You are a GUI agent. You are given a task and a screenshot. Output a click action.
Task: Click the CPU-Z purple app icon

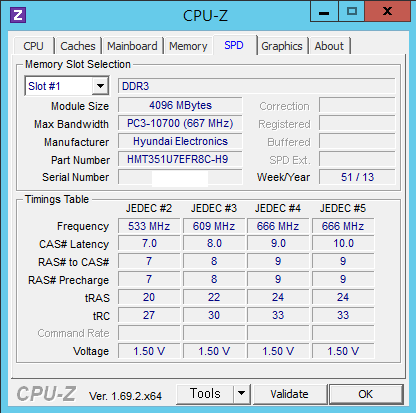click(18, 15)
